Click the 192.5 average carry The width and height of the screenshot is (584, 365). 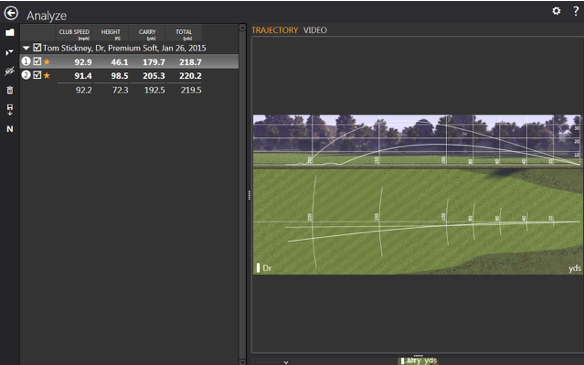pyautogui.click(x=154, y=90)
